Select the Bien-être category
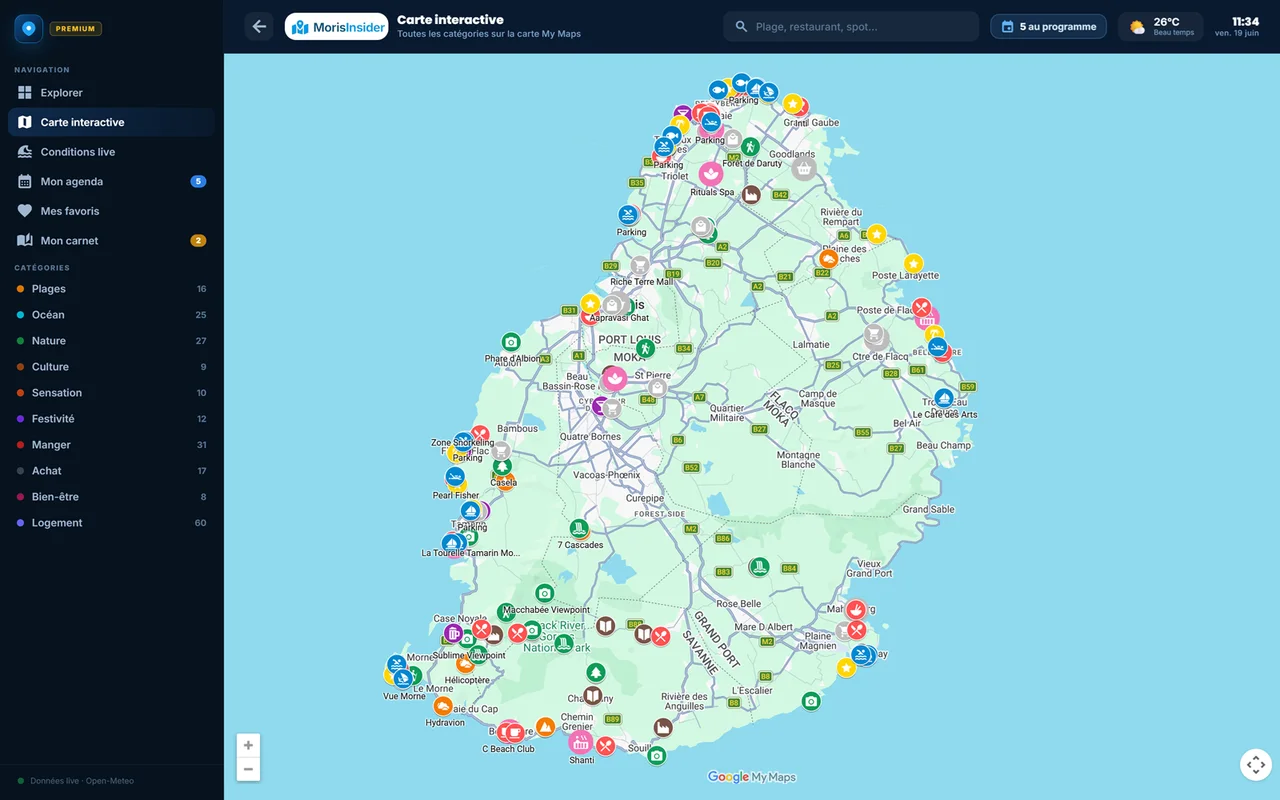Screen dimensions: 1280x800 [111, 497]
